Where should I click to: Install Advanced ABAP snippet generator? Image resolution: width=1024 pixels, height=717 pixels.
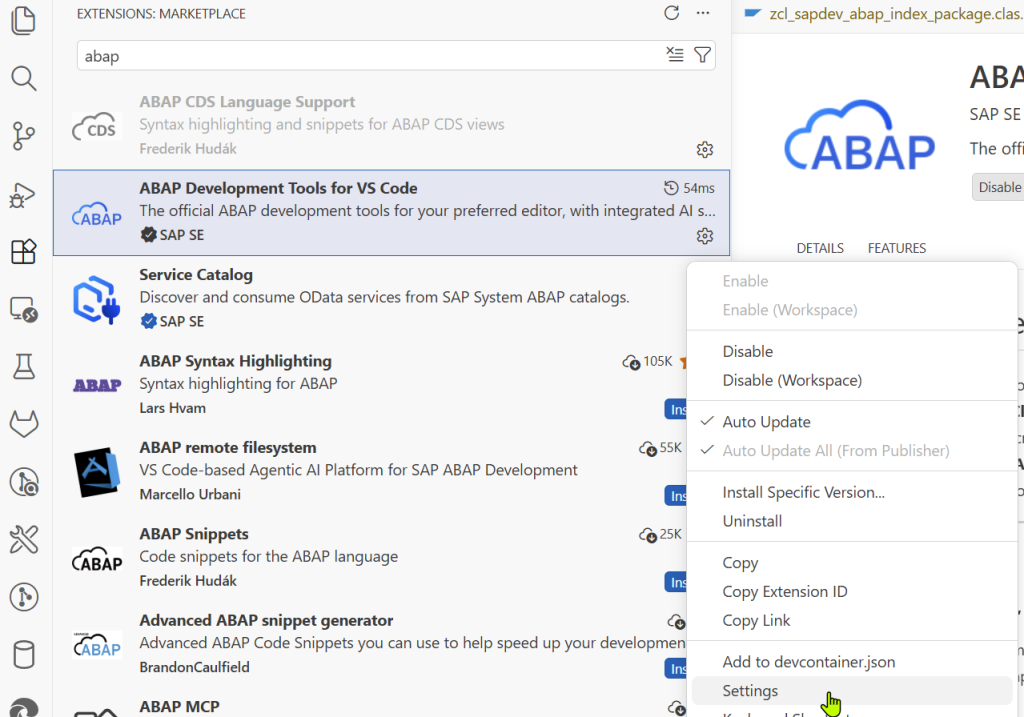(676, 669)
